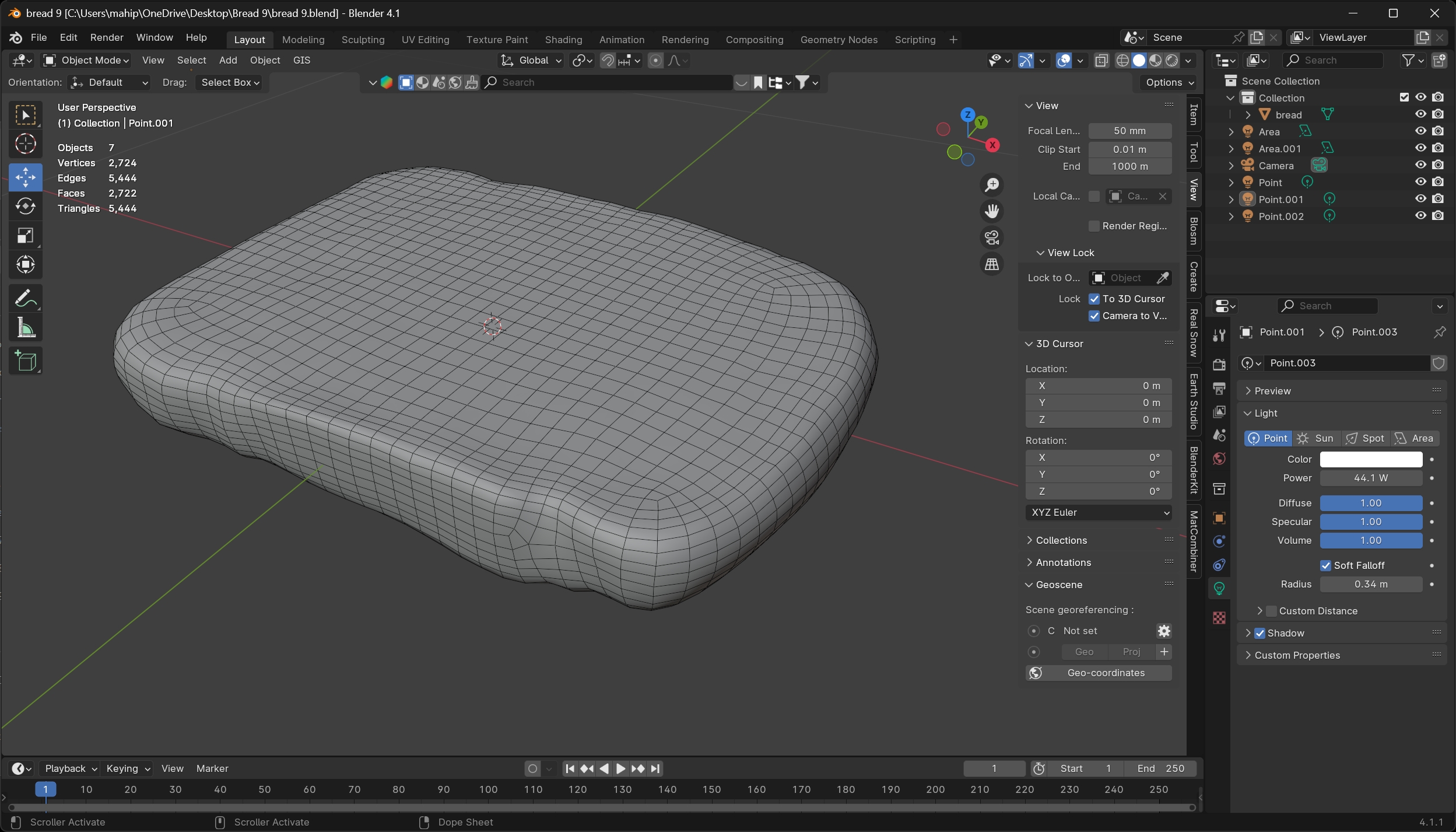Open the Object Data light properties tab

pyautogui.click(x=1219, y=589)
